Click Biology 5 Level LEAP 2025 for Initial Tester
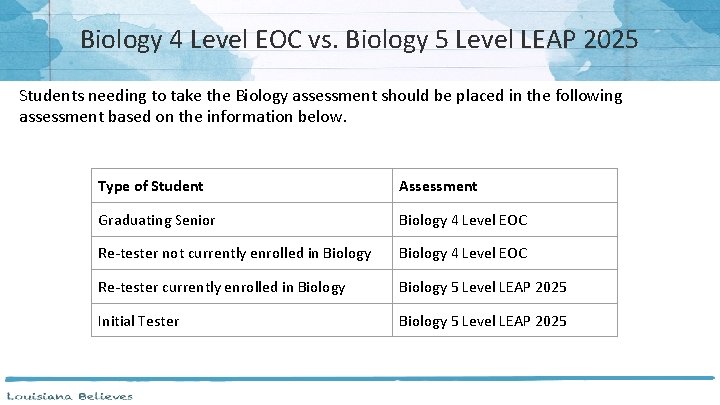The image size is (720, 405). (x=483, y=321)
